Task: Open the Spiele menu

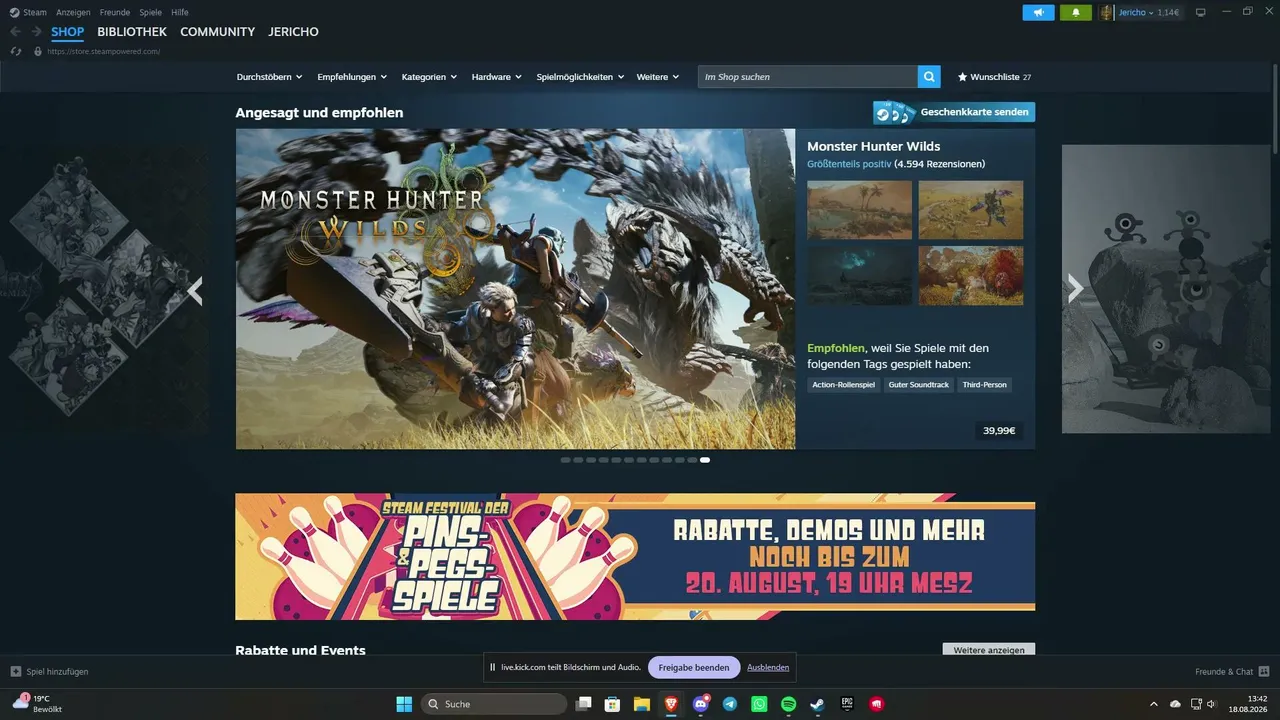Action: pyautogui.click(x=151, y=12)
